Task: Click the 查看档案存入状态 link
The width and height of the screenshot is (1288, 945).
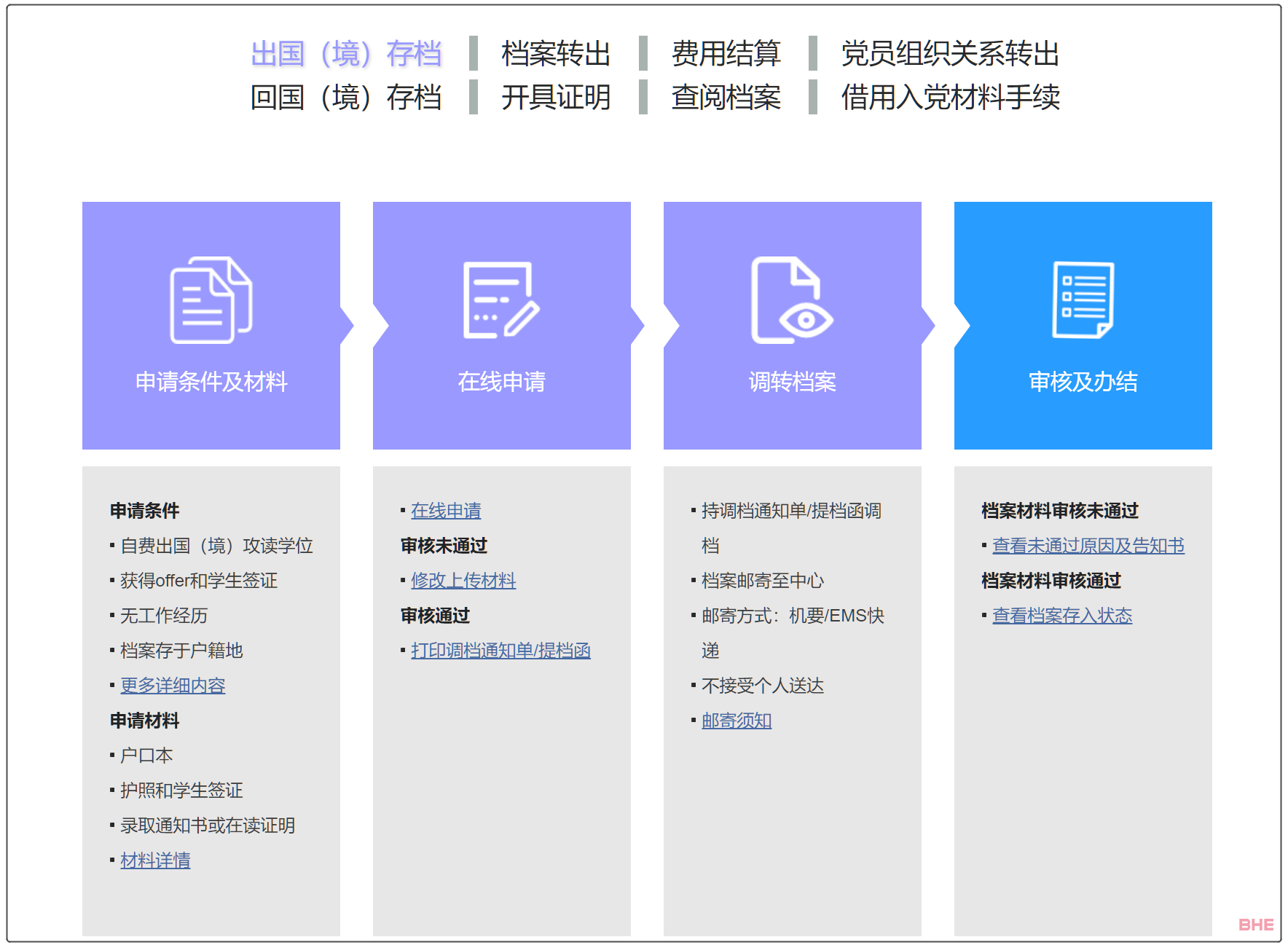Action: (1061, 616)
